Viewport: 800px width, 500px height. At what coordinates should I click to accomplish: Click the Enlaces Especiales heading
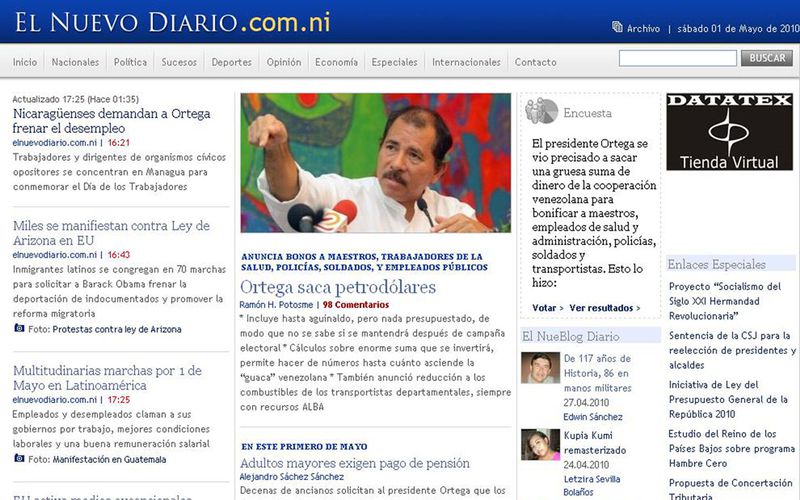tap(717, 264)
